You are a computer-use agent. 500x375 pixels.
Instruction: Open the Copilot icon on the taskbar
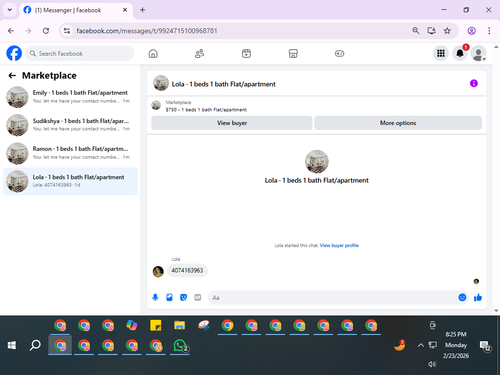click(132, 325)
